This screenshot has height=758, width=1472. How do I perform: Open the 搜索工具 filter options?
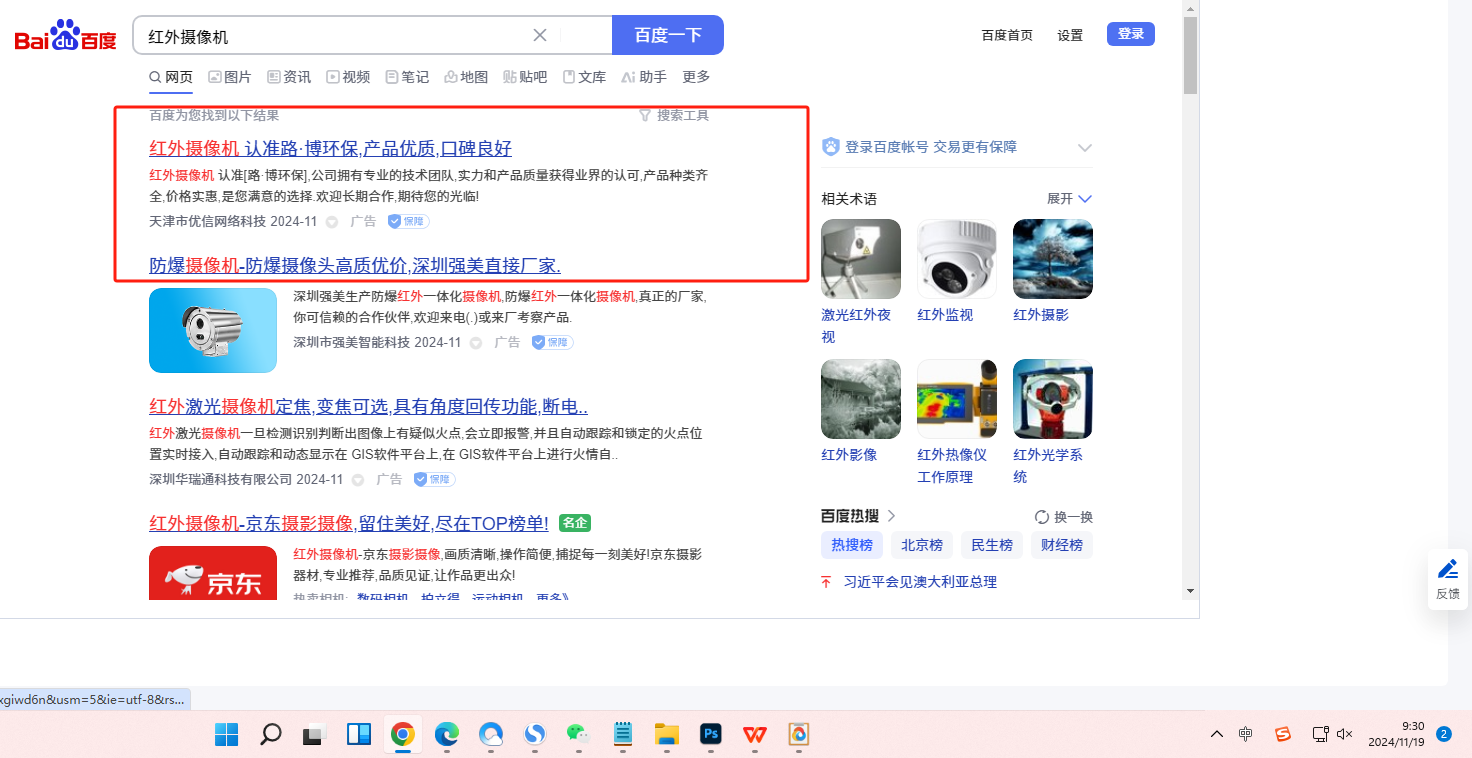[x=674, y=115]
